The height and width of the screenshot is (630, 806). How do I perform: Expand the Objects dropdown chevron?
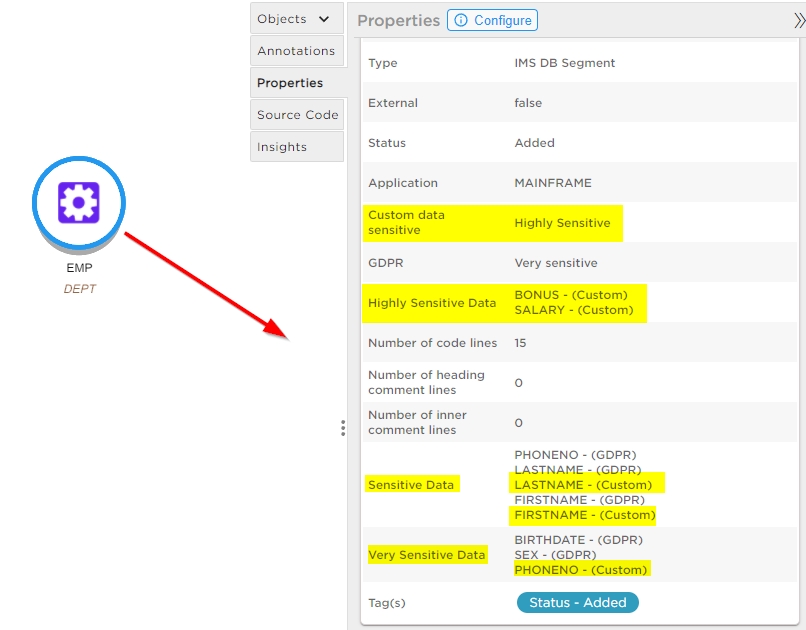coord(323,19)
